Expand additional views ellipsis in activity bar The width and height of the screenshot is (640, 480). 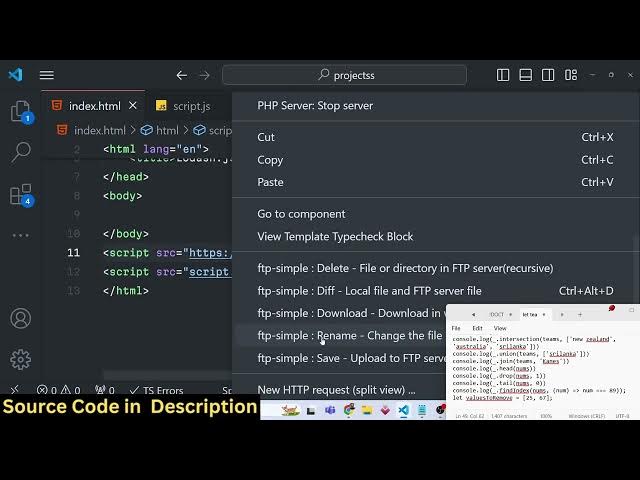(20, 236)
